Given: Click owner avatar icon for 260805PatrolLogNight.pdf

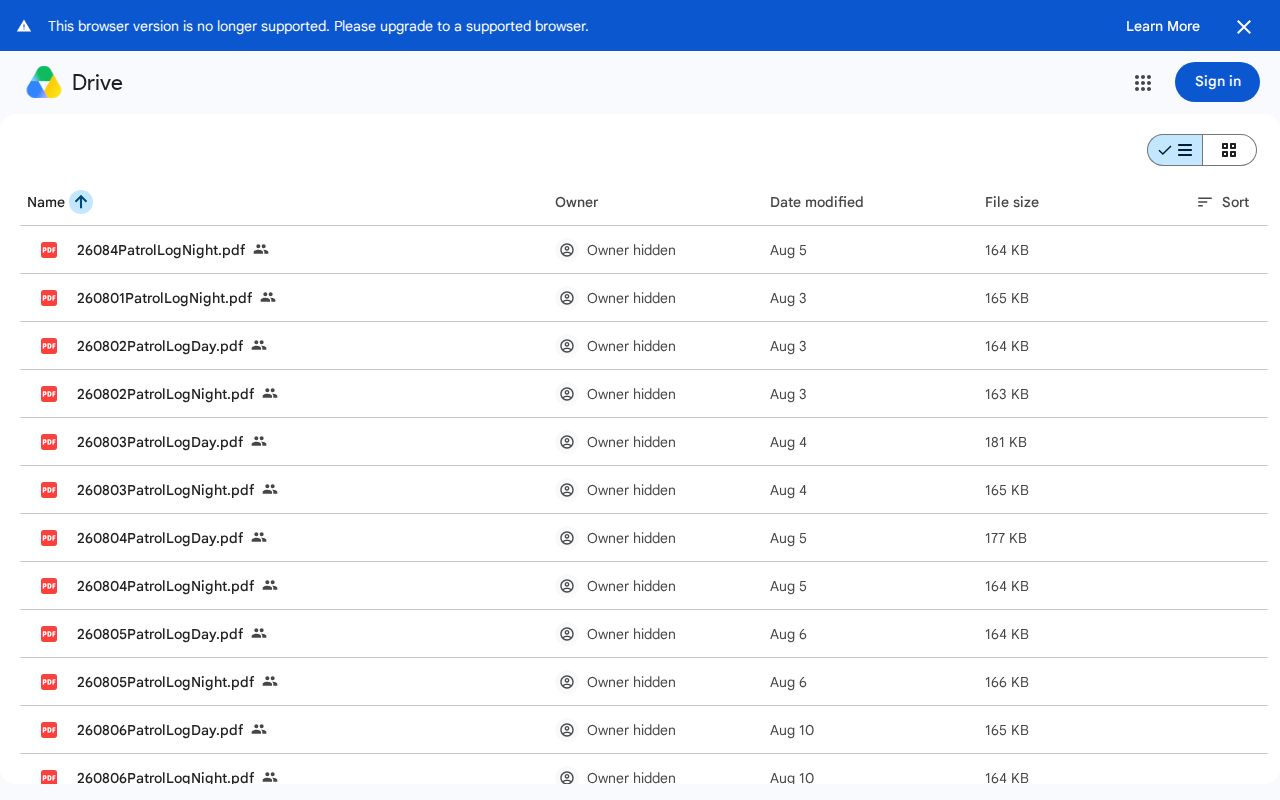Looking at the screenshot, I should (567, 682).
